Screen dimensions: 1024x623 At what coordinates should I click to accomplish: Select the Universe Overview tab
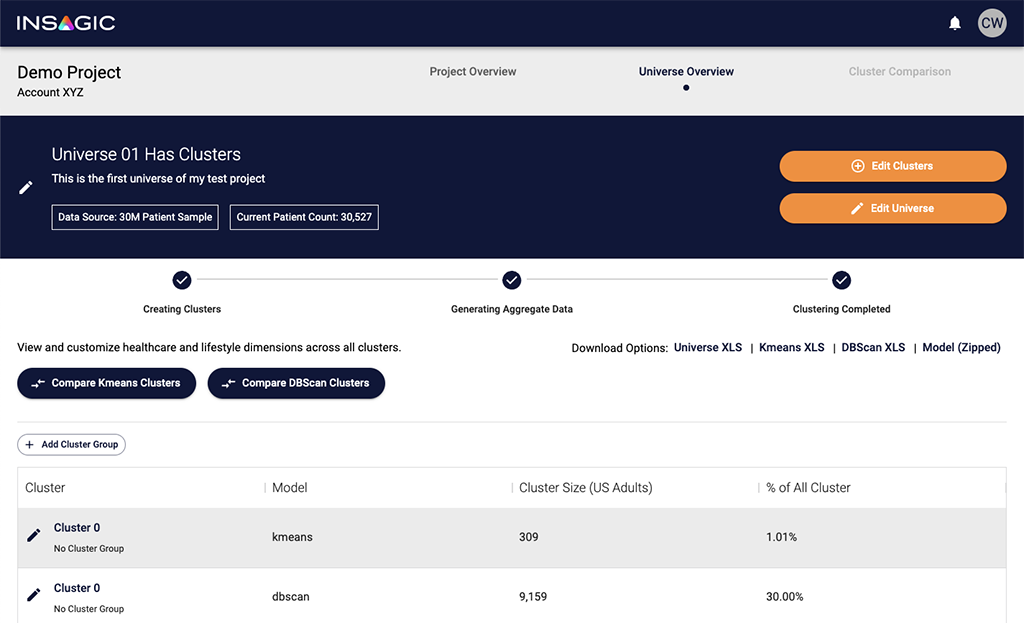(686, 72)
